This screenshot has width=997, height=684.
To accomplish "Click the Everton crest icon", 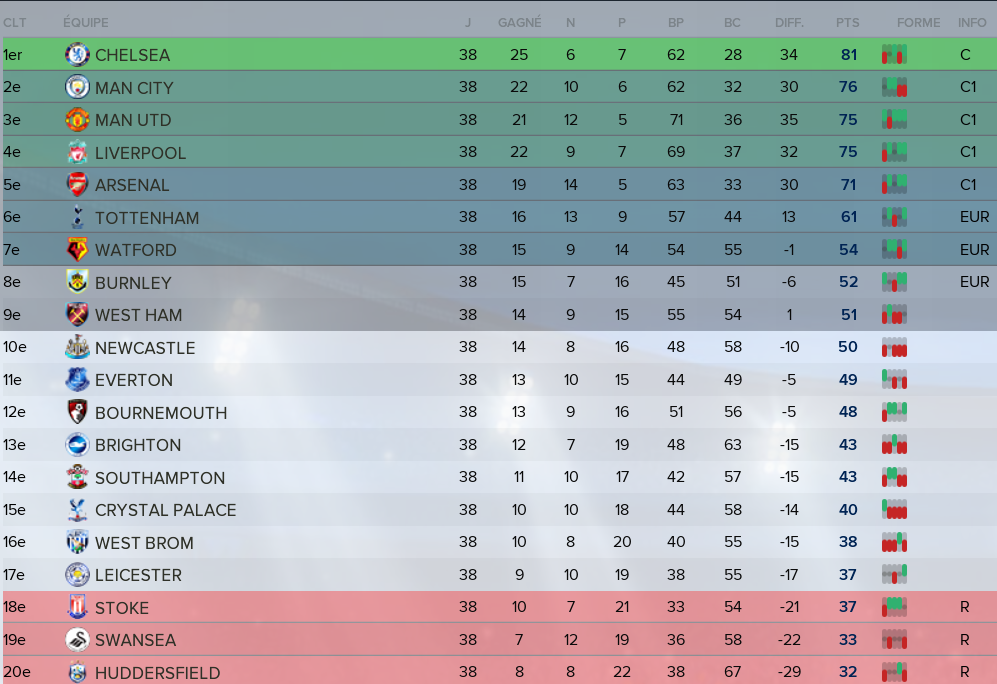I will click(x=77, y=380).
